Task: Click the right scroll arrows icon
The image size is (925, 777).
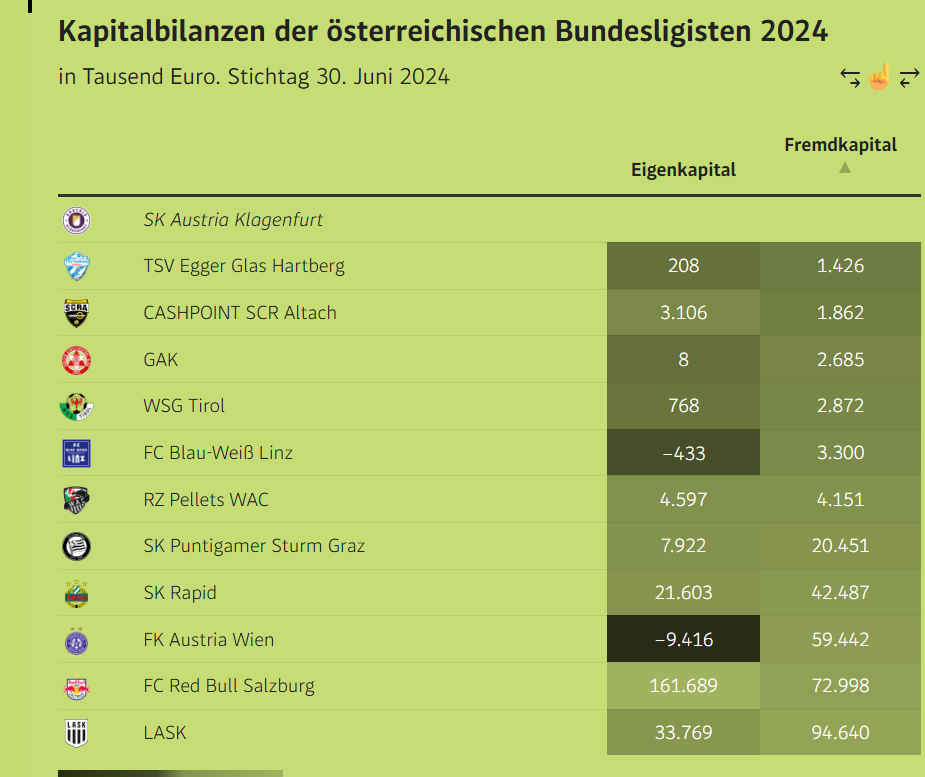Action: tap(909, 78)
